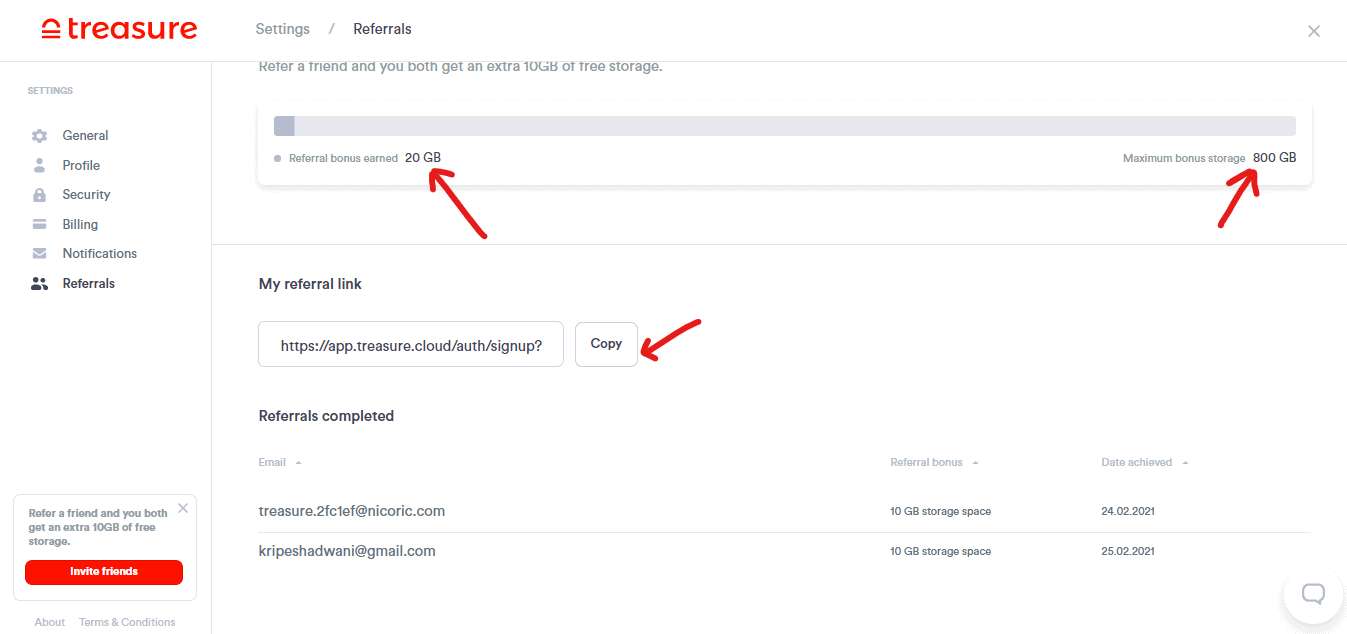Go to Billing settings
Viewport: 1347px width, 634px height.
click(80, 224)
